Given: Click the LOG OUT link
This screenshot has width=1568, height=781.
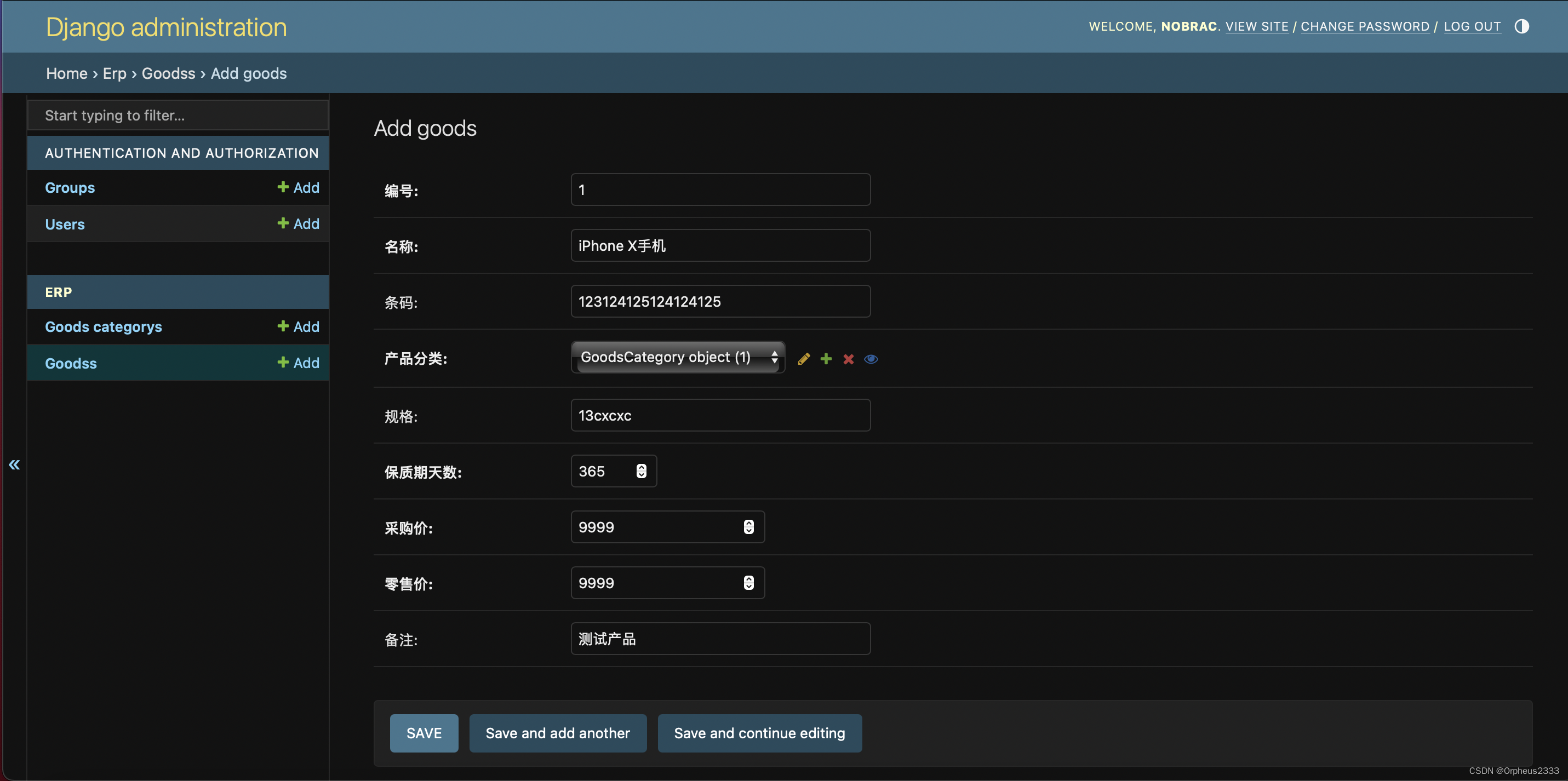Looking at the screenshot, I should pyautogui.click(x=1472, y=26).
